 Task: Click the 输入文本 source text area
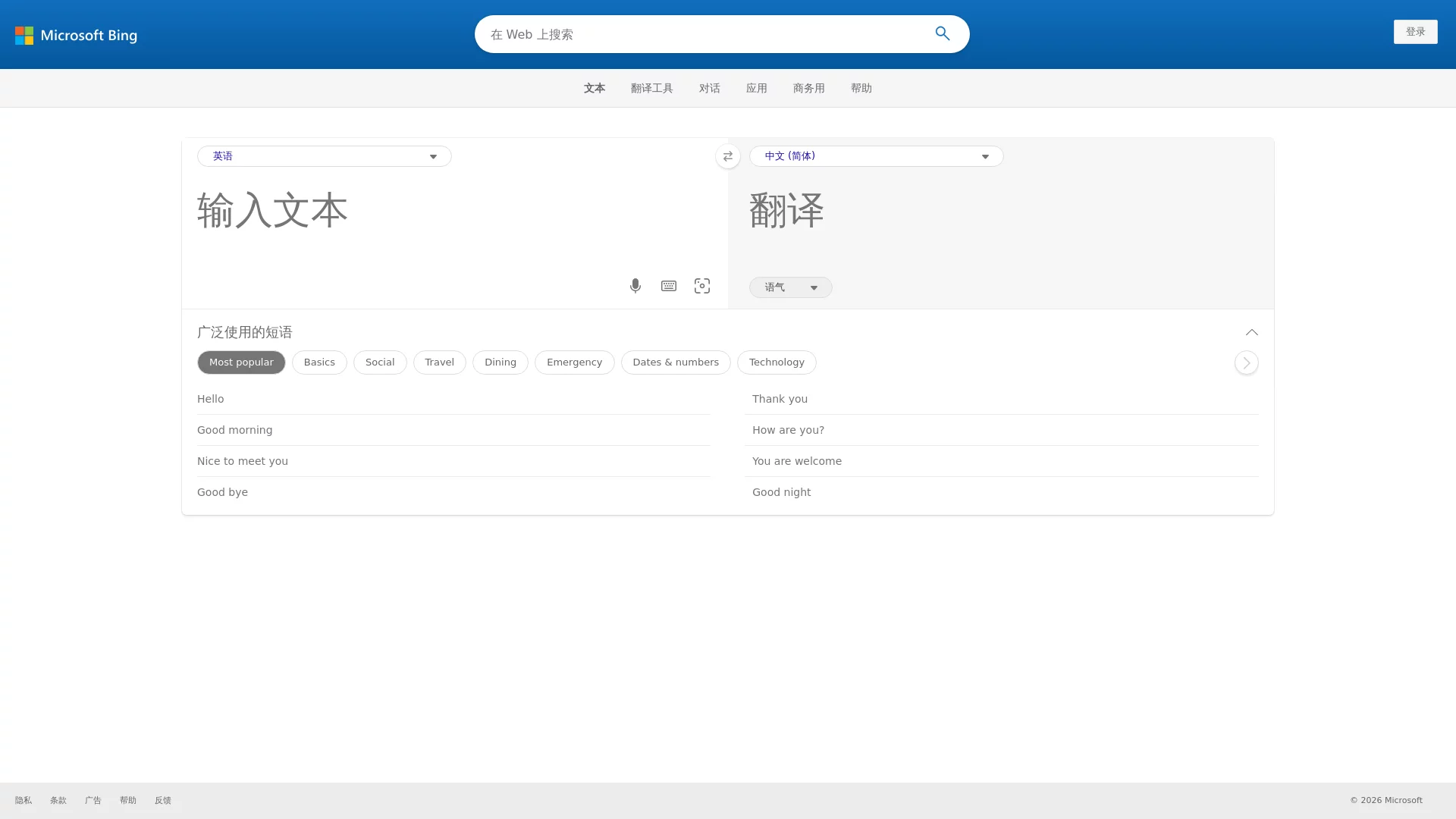447,220
